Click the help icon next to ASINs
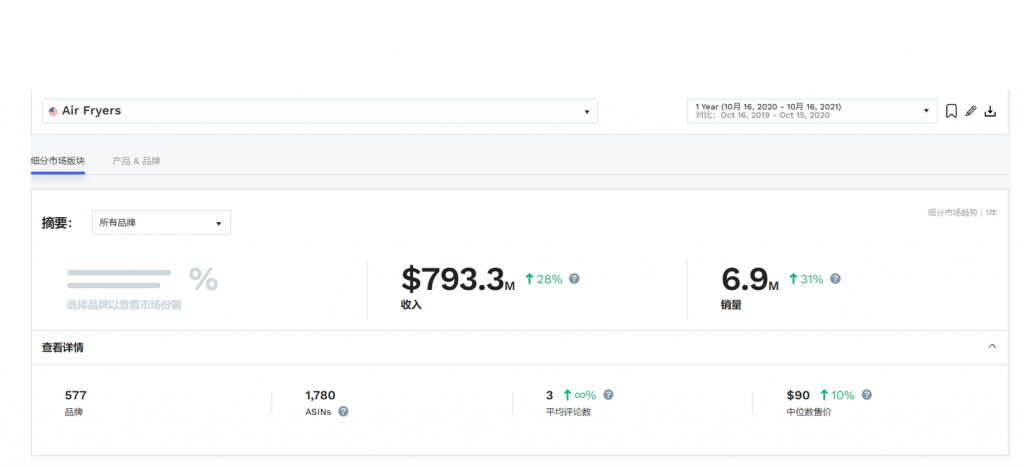 point(343,411)
